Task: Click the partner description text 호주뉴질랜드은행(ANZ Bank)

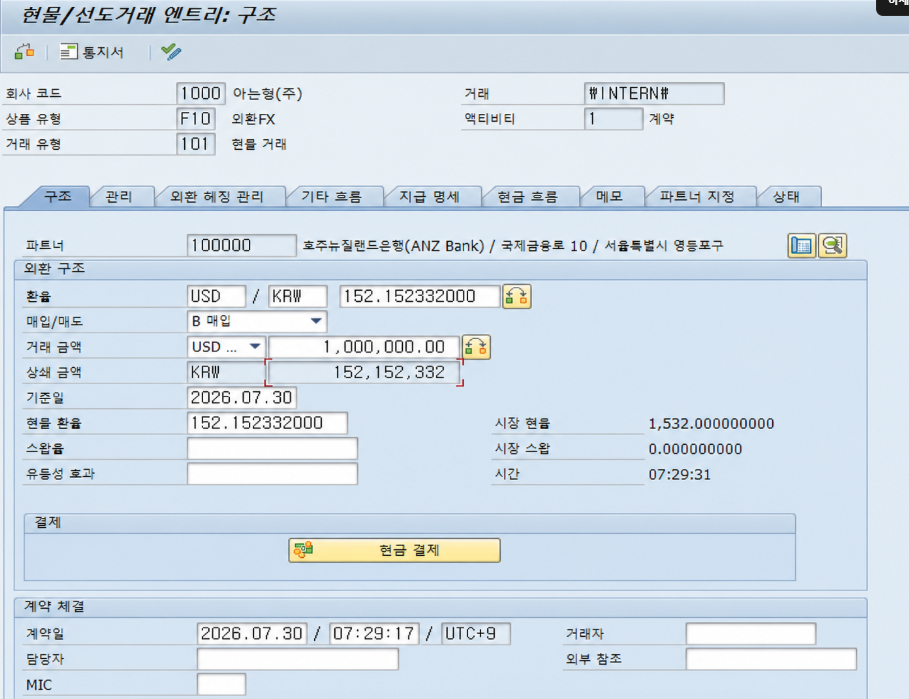Action: click(x=393, y=246)
